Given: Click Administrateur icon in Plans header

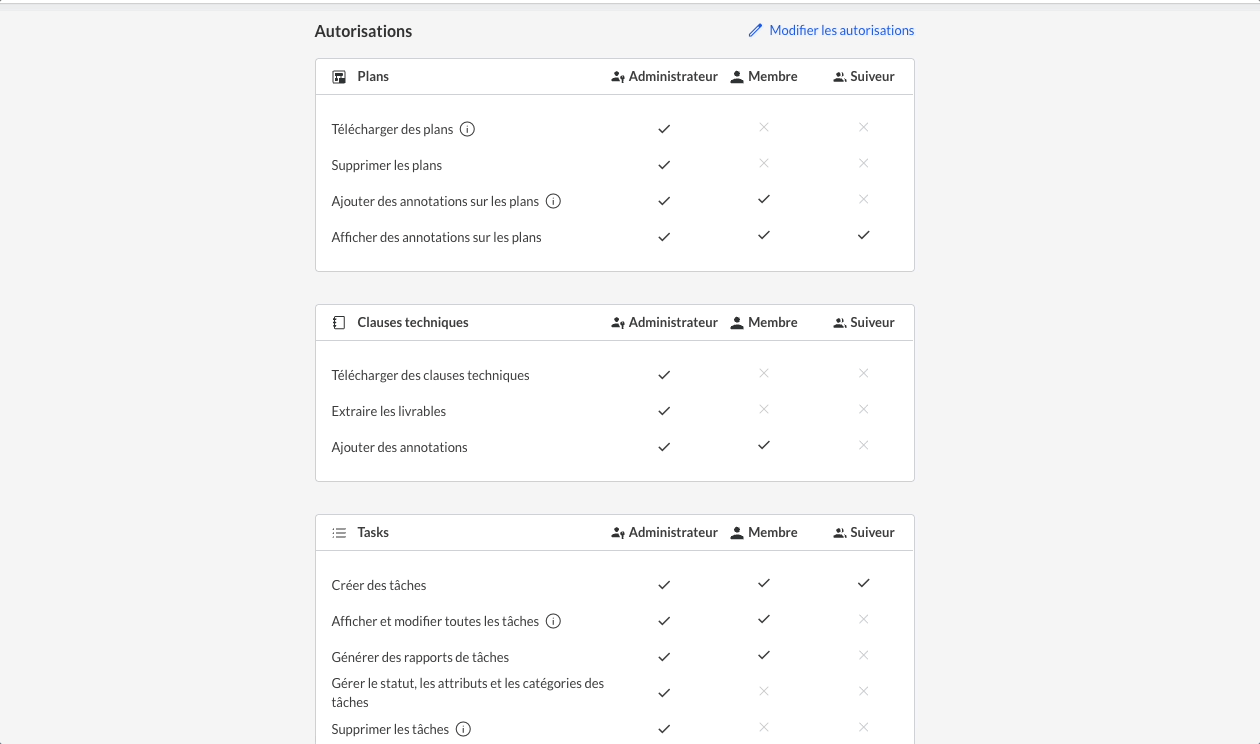Looking at the screenshot, I should [618, 77].
